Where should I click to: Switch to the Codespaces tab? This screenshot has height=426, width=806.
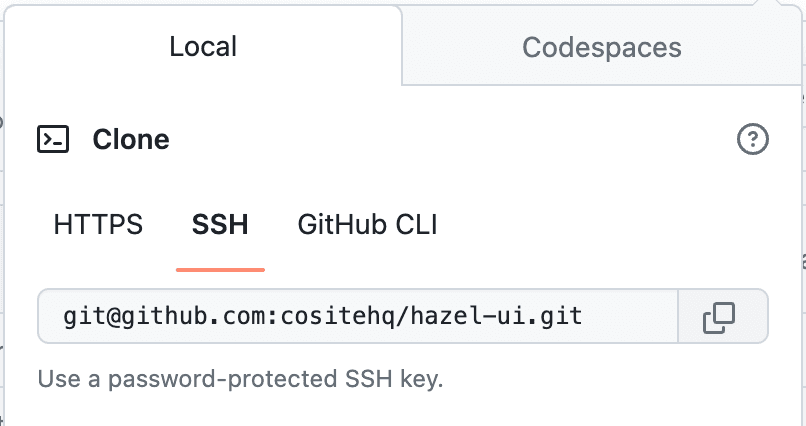tap(601, 47)
